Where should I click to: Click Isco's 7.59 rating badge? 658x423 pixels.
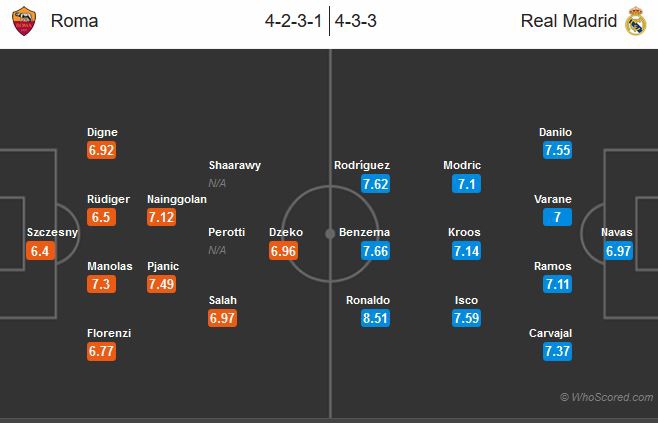pos(467,319)
